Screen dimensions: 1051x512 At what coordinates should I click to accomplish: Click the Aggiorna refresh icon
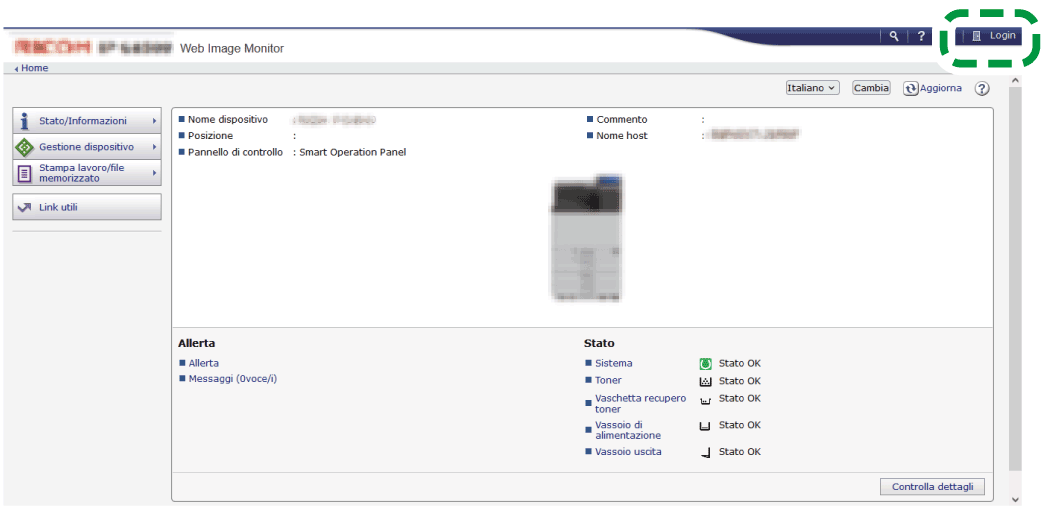pos(910,88)
